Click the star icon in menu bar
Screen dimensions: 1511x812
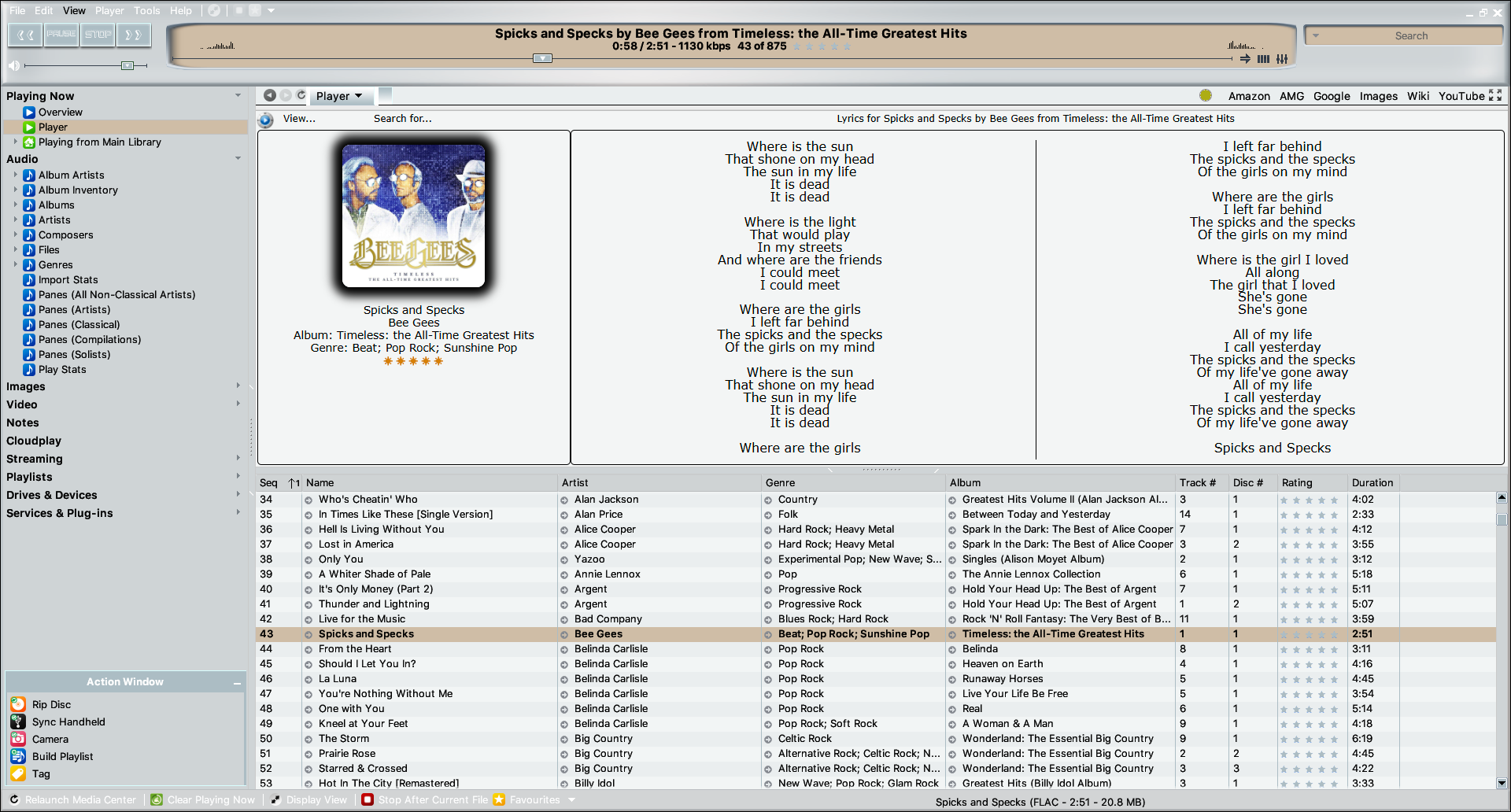click(254, 10)
